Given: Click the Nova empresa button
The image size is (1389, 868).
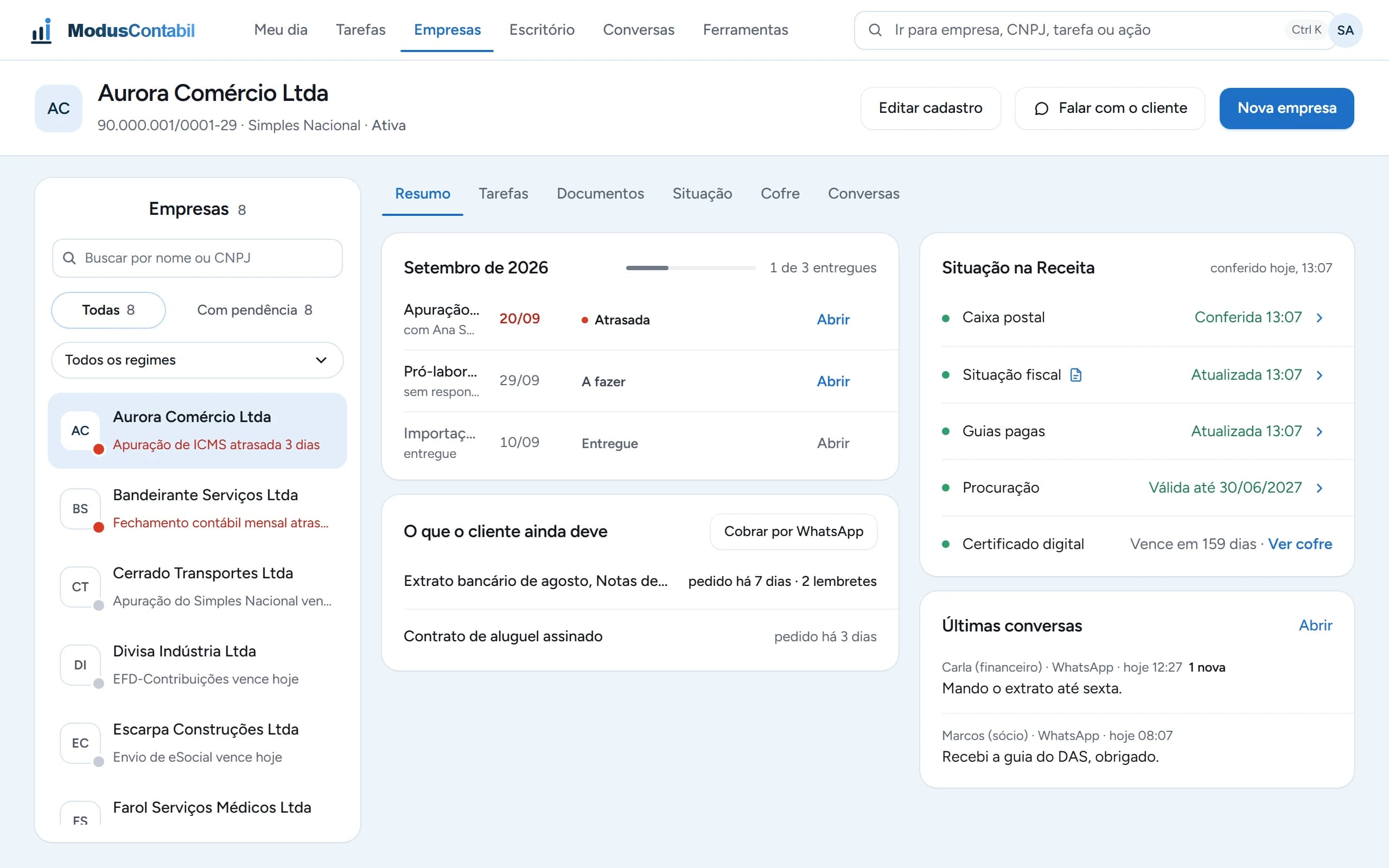Looking at the screenshot, I should pyautogui.click(x=1286, y=108).
